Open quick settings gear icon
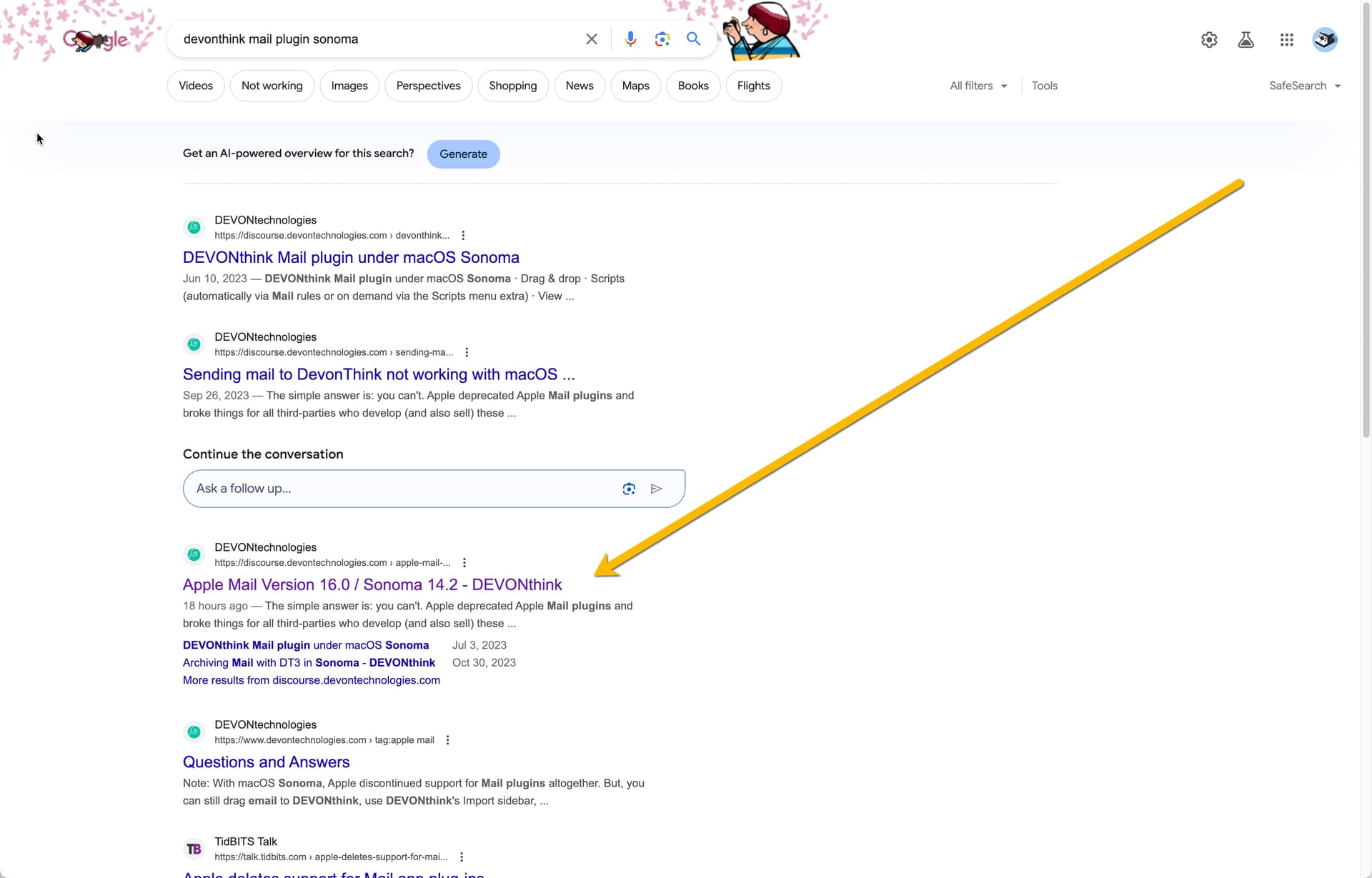The width and height of the screenshot is (1372, 878). pos(1209,40)
